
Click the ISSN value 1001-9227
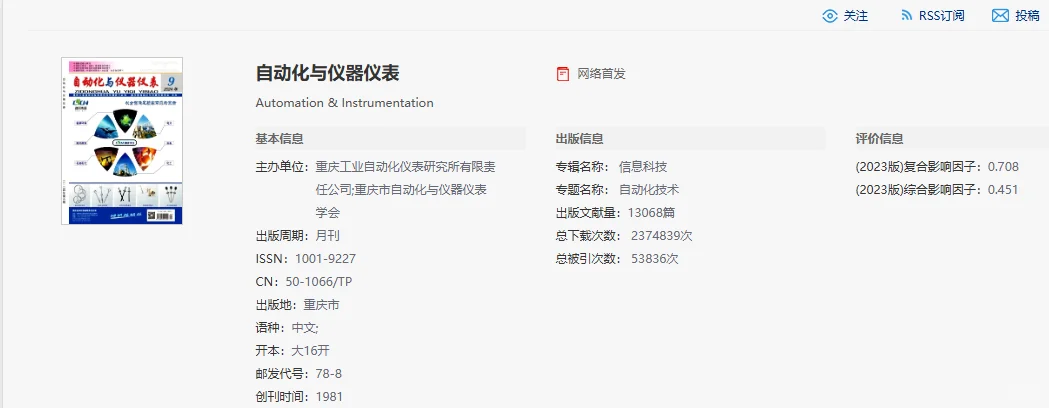(x=325, y=259)
